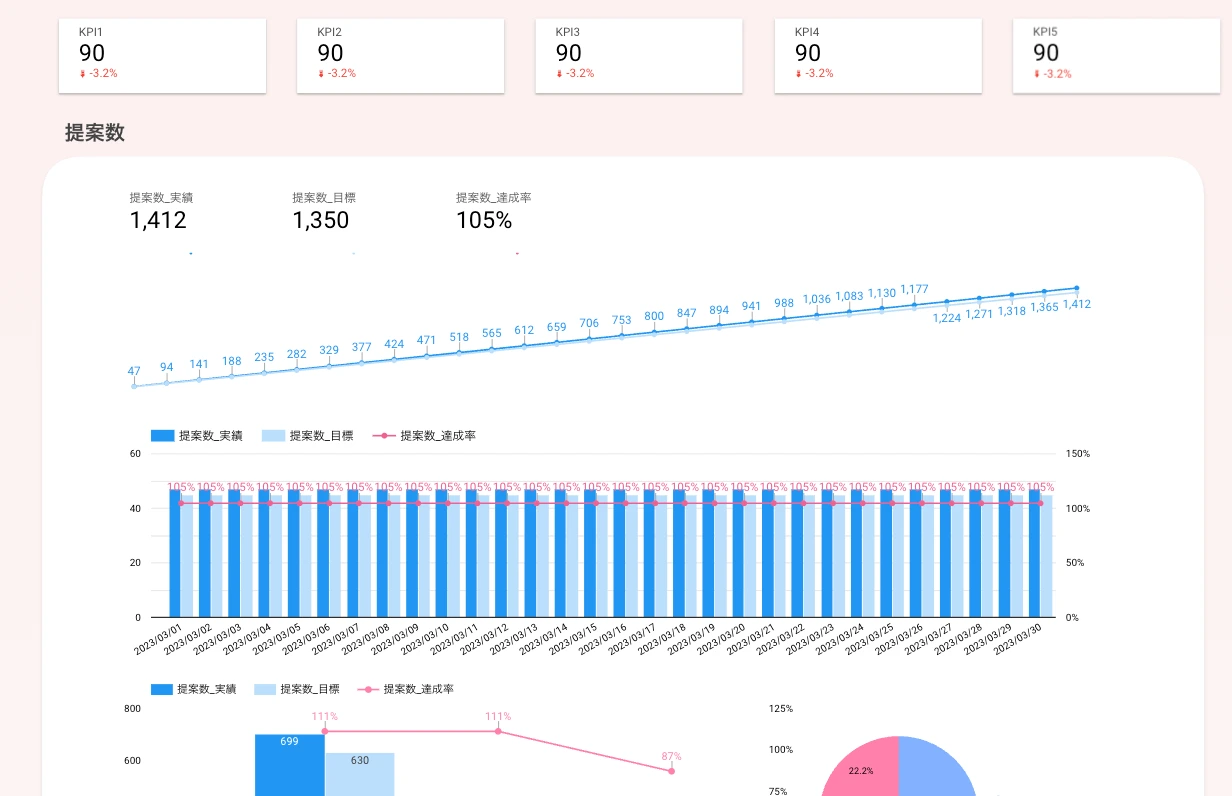This screenshot has width=1232, height=796.
Task: Click the light blue bar labeled 630
Action: (x=360, y=774)
